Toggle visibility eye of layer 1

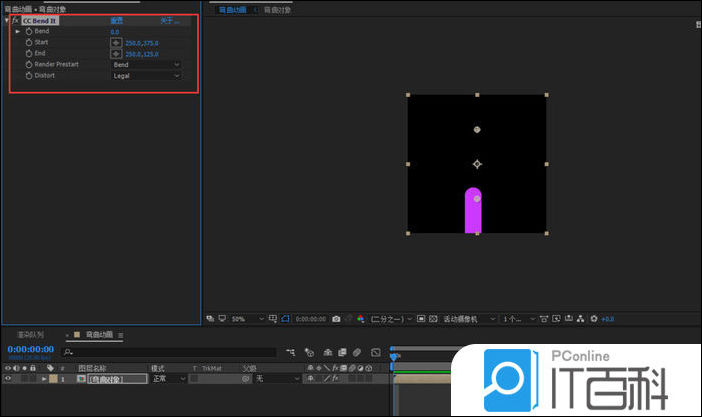click(8, 379)
